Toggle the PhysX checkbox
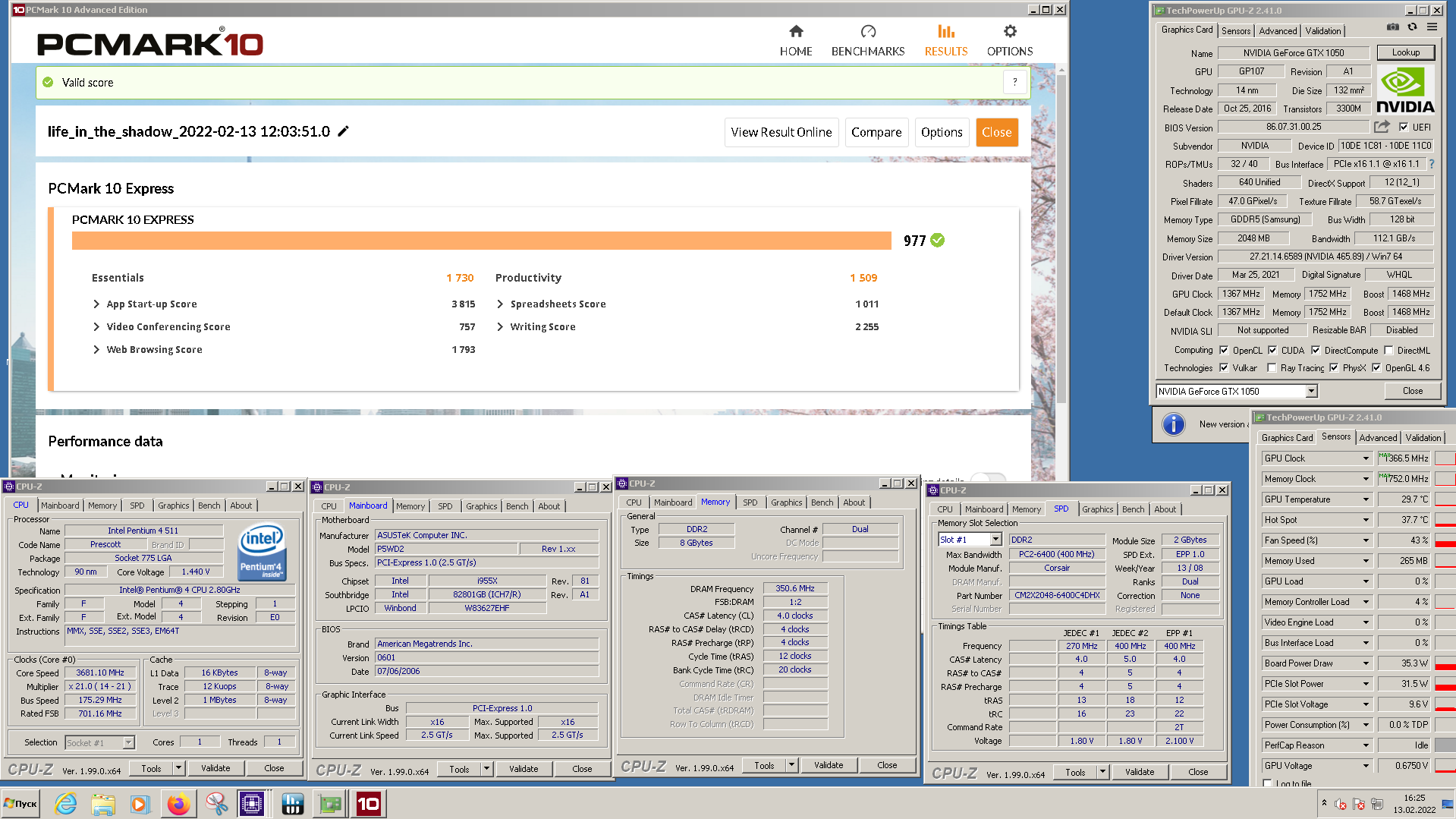 click(x=1333, y=367)
